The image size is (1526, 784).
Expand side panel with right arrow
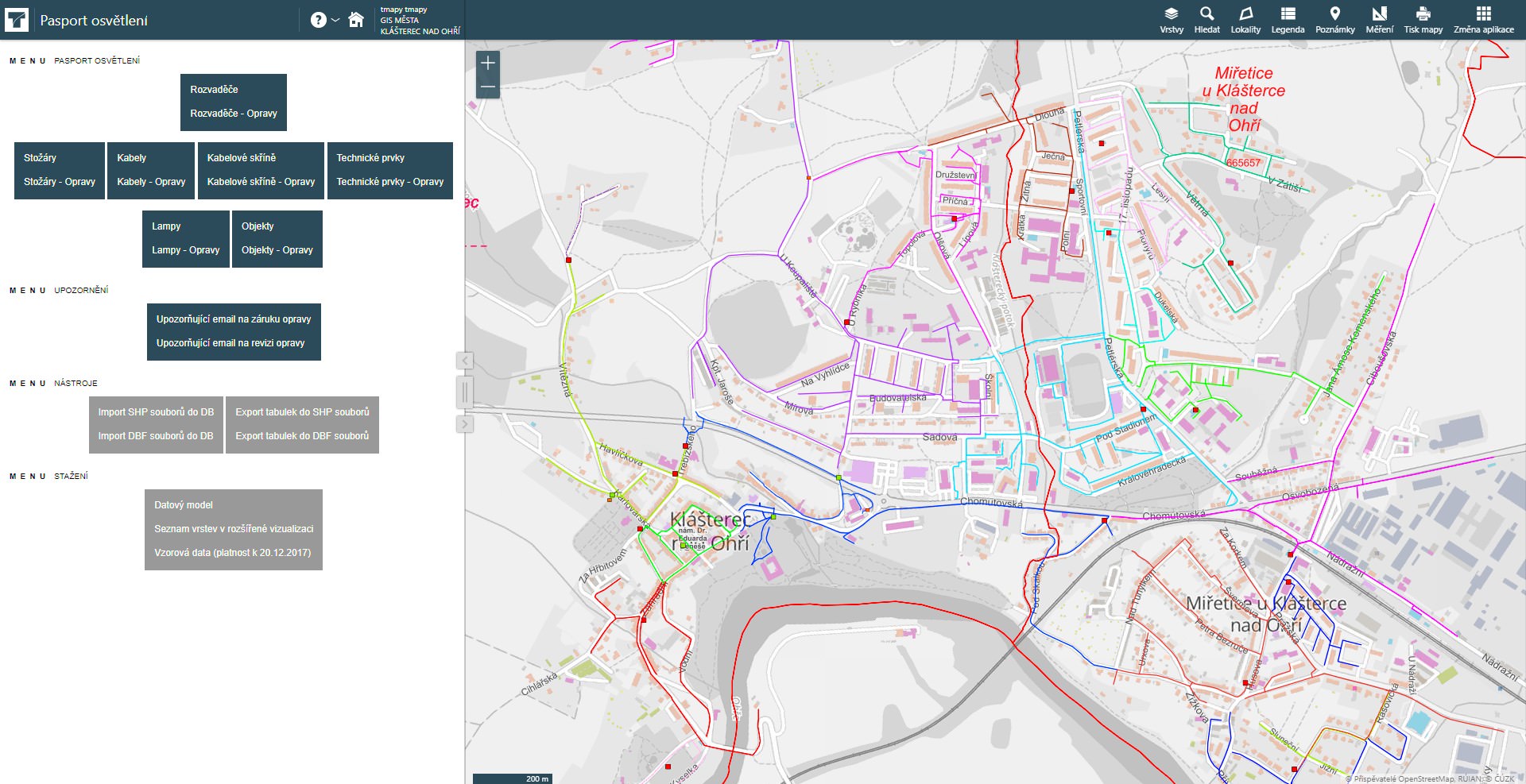point(465,424)
